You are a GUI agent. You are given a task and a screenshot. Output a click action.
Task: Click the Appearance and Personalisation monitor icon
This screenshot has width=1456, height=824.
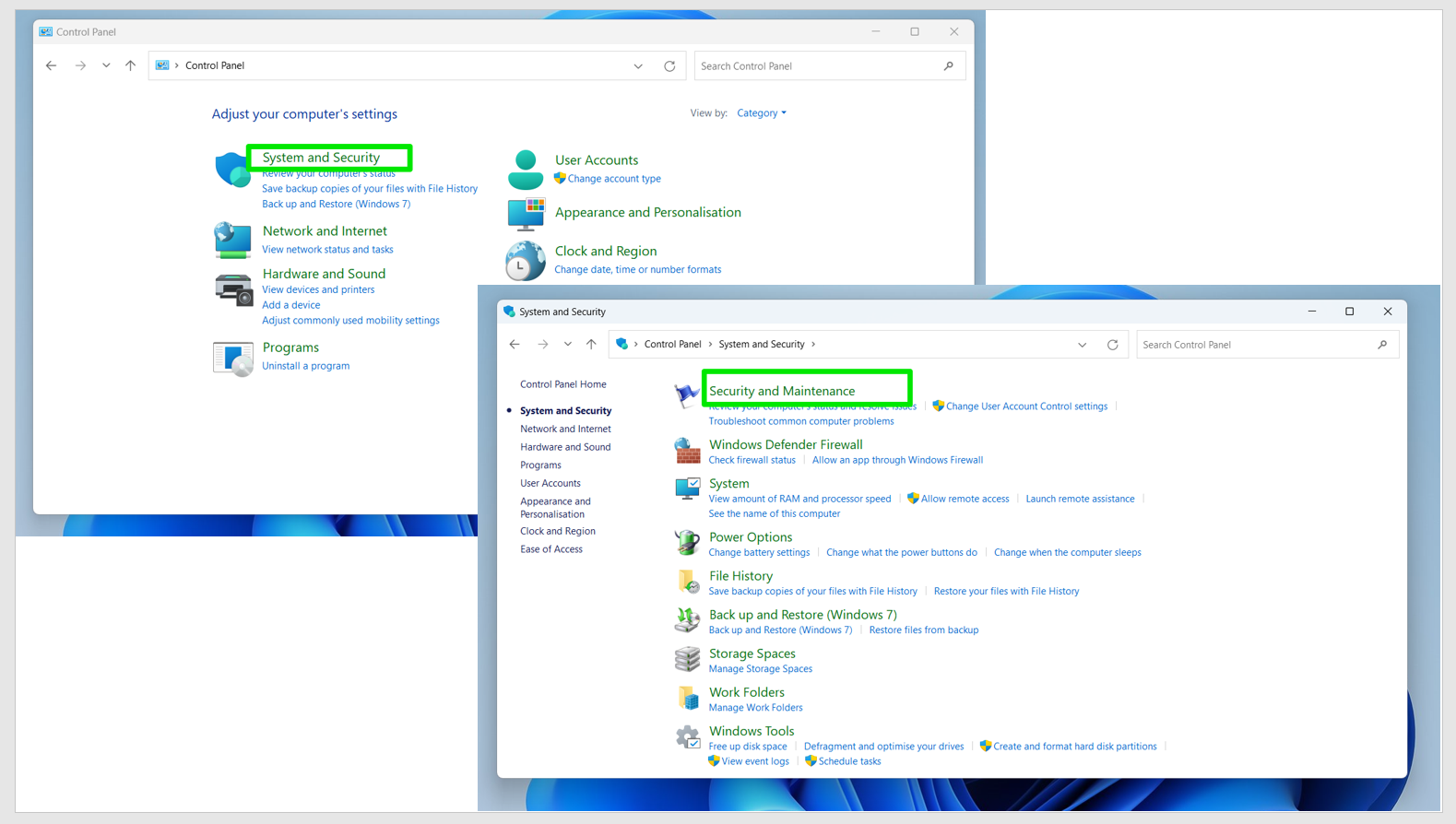[x=526, y=214]
